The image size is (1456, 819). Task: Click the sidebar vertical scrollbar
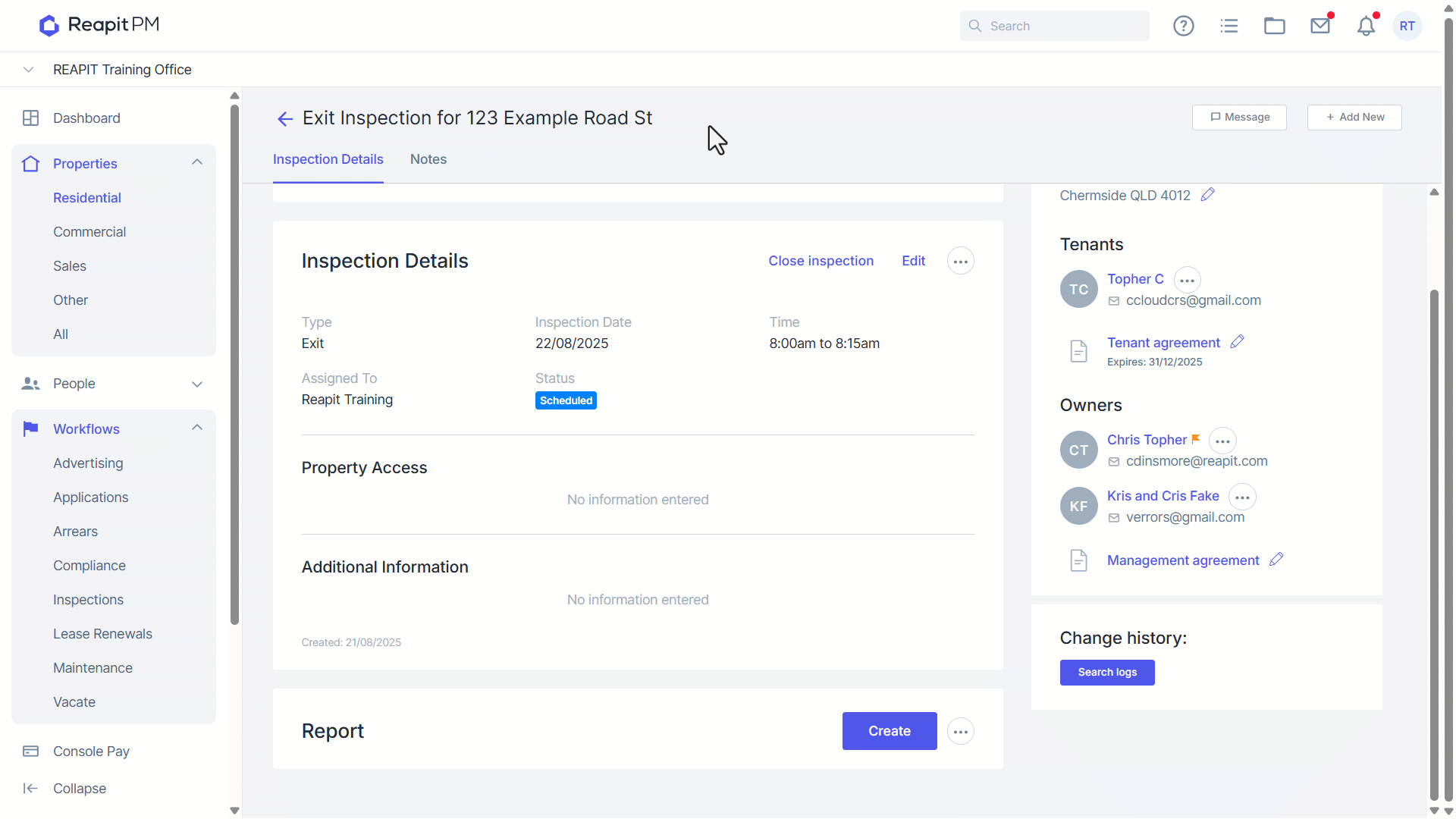pyautogui.click(x=234, y=364)
